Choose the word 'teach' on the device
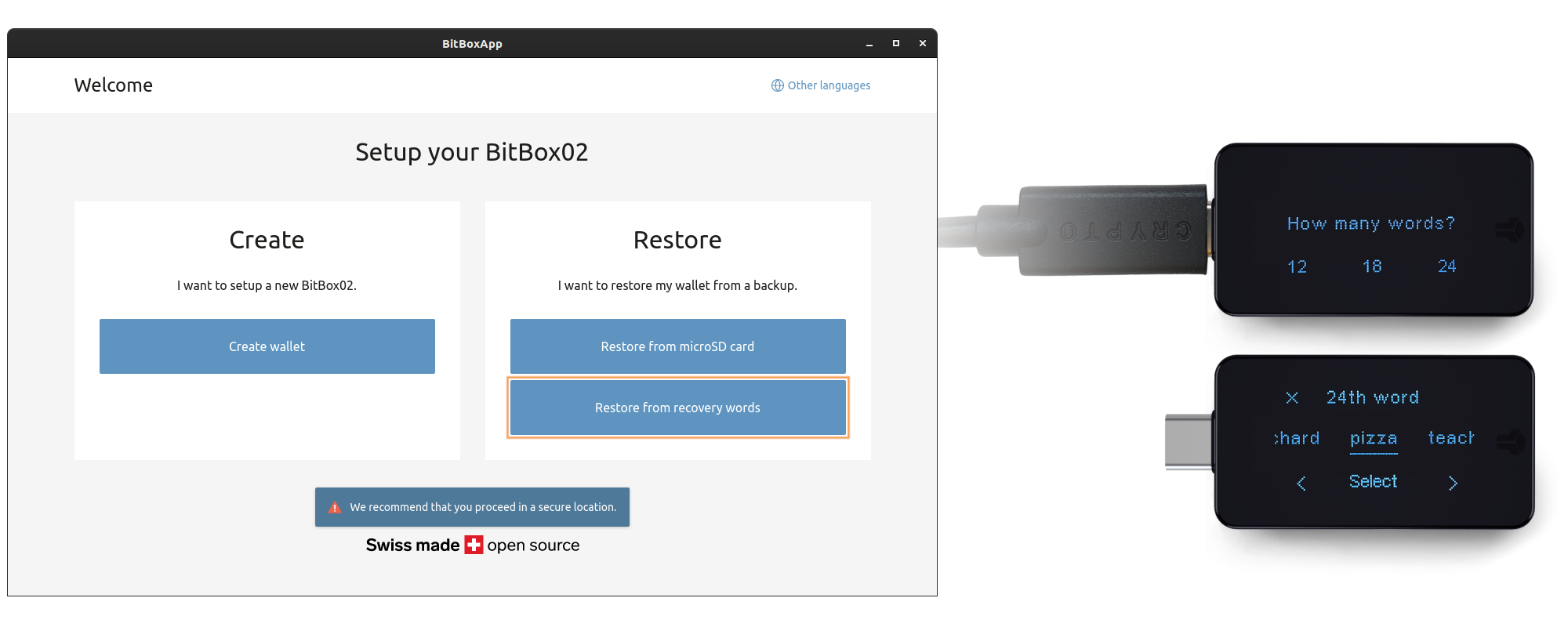Viewport: 1568px width, 627px height. [x=1450, y=438]
